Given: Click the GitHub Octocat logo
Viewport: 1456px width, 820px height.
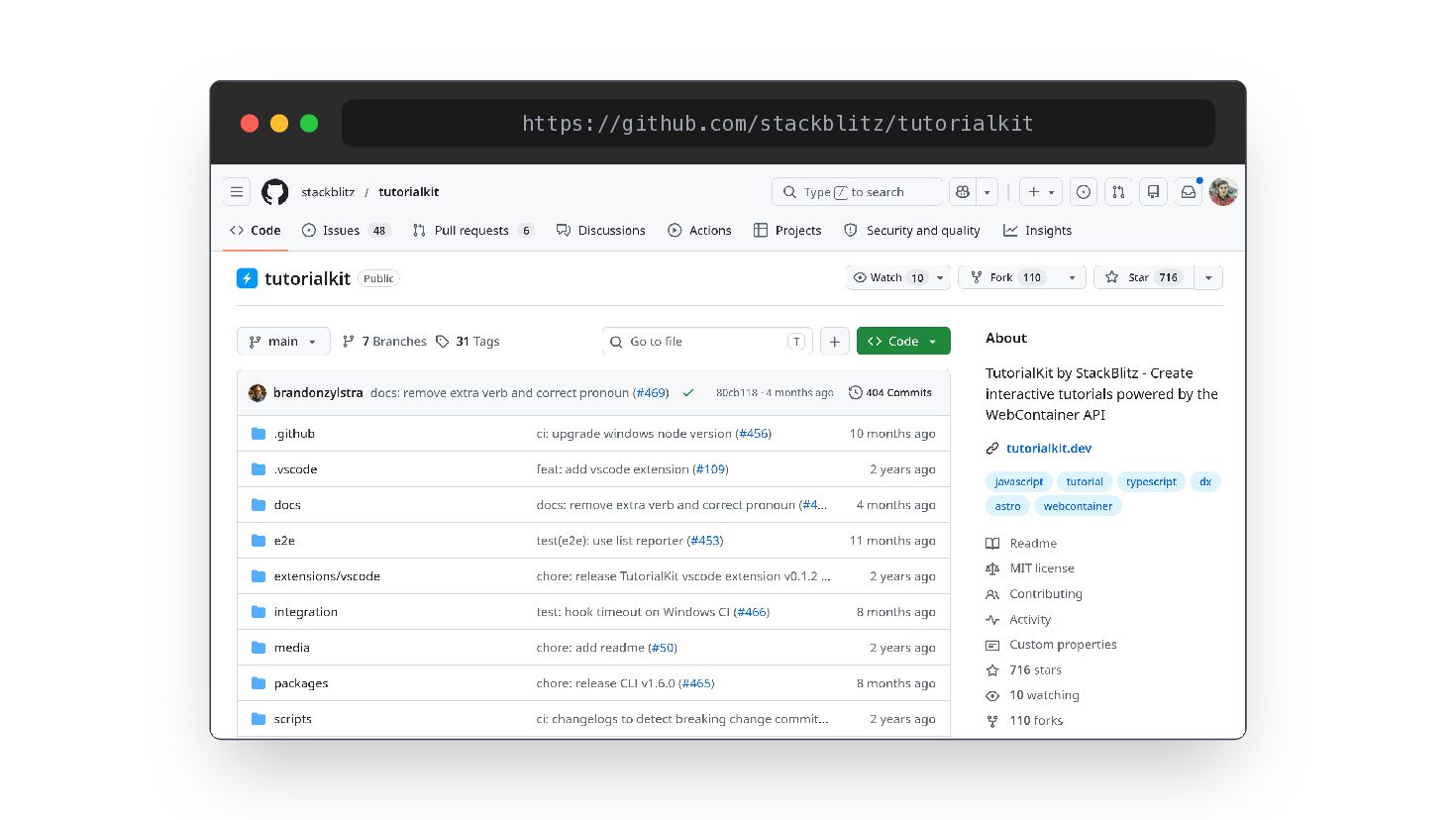Looking at the screenshot, I should [274, 192].
